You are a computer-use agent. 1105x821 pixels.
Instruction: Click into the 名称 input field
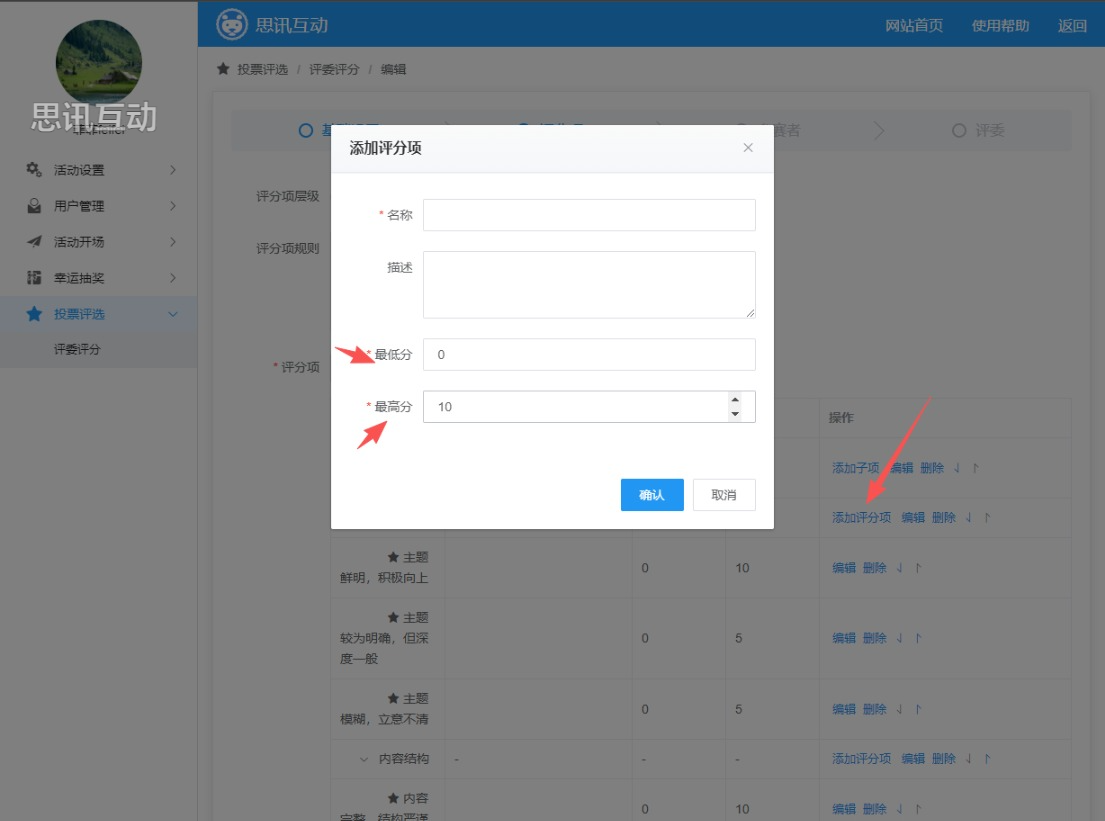pos(589,215)
